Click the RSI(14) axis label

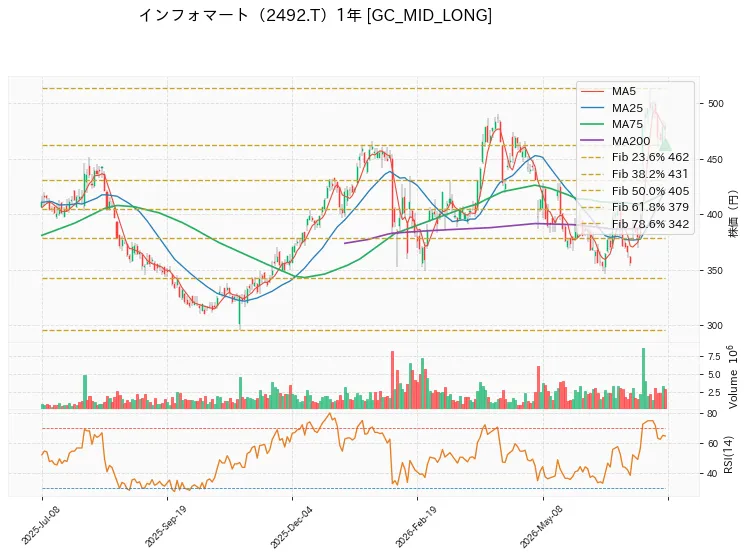coord(728,454)
